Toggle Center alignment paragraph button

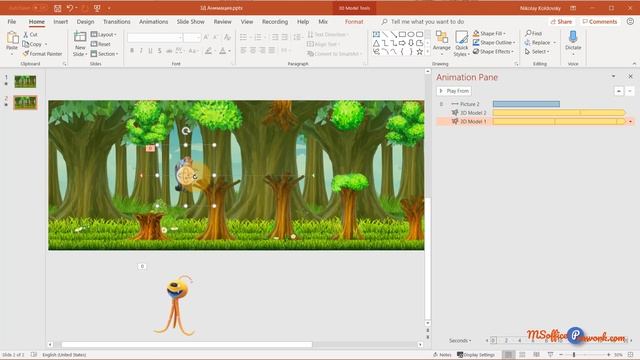pos(253,50)
